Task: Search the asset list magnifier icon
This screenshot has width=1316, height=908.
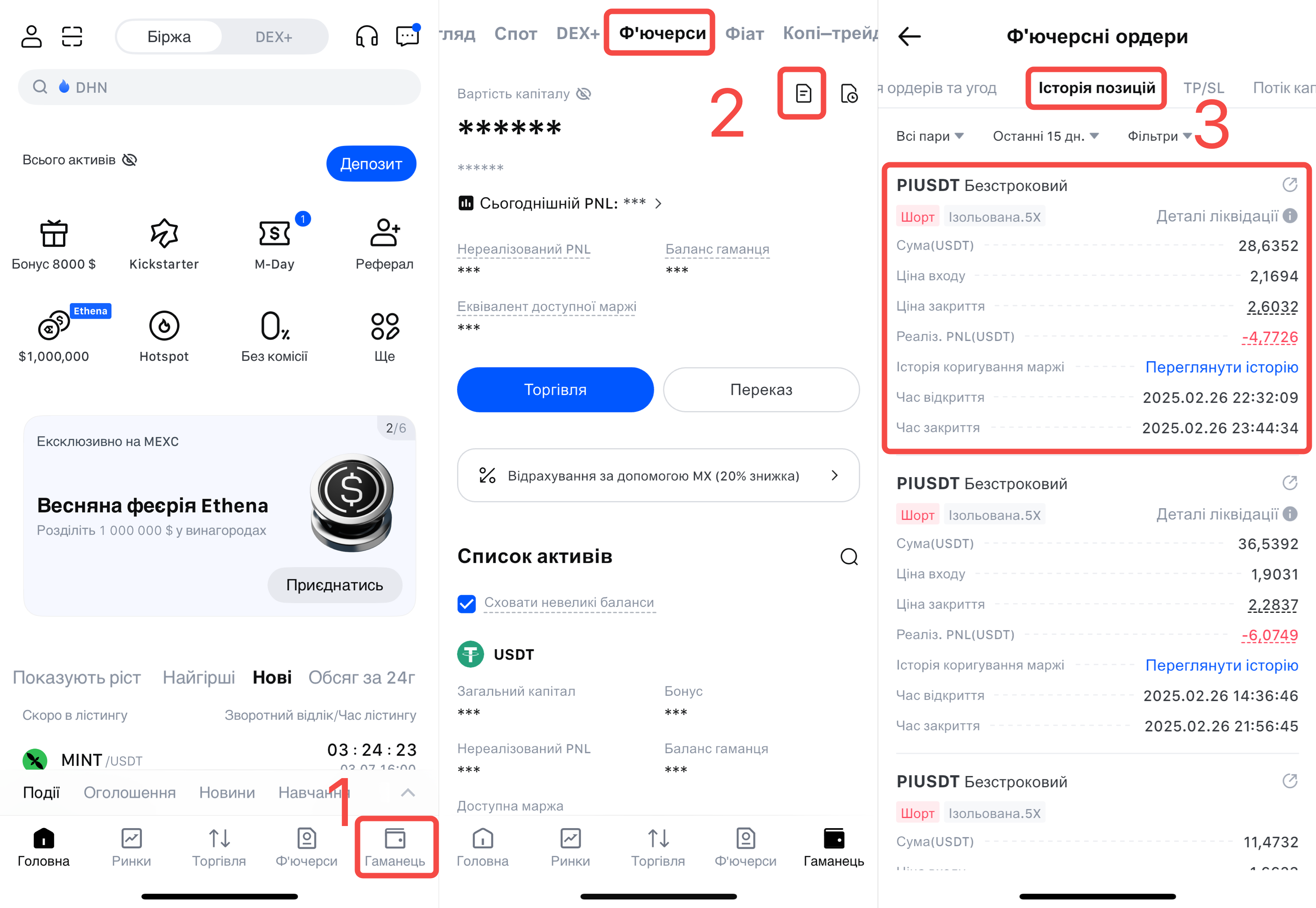Action: 849,557
